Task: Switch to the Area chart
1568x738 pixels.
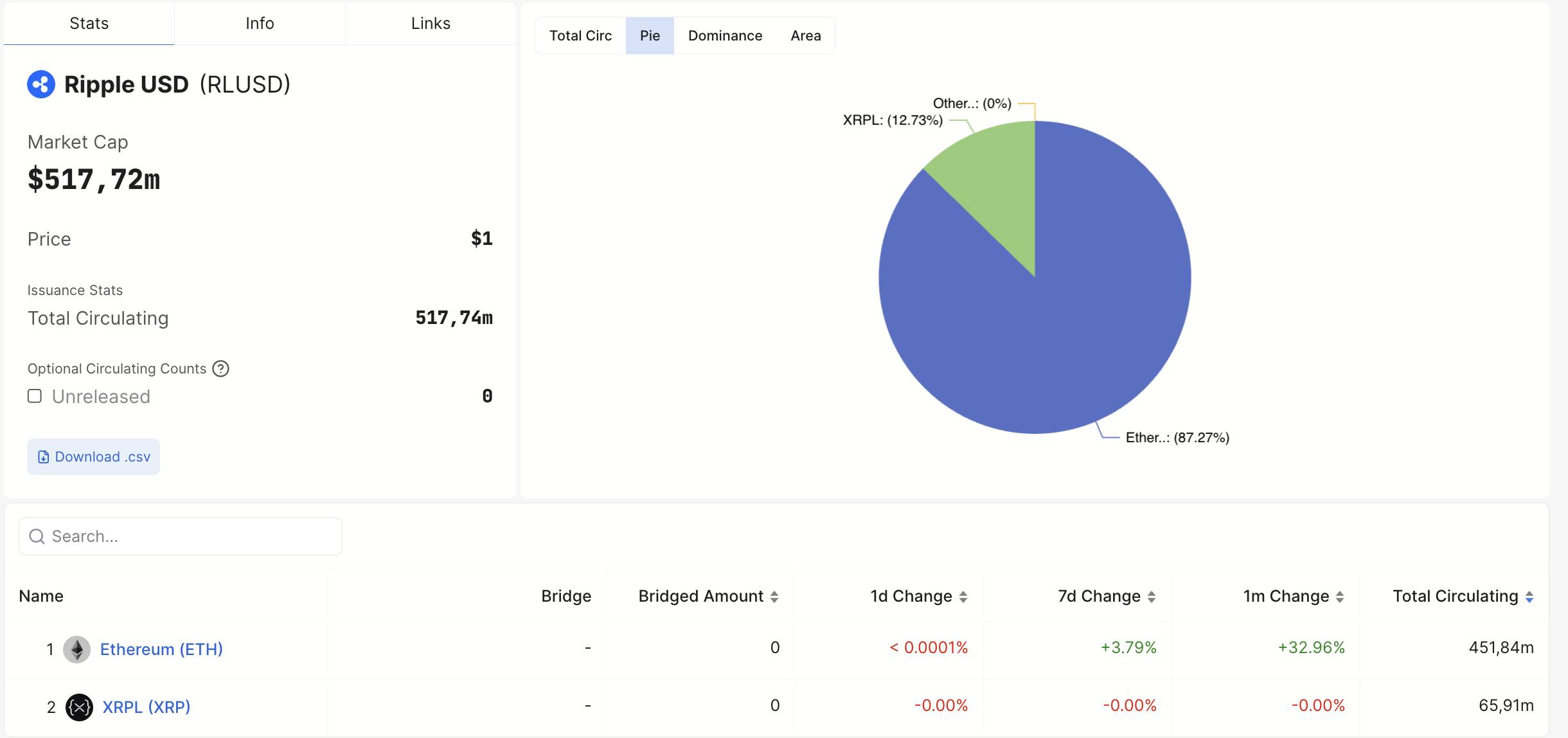Action: (806, 35)
